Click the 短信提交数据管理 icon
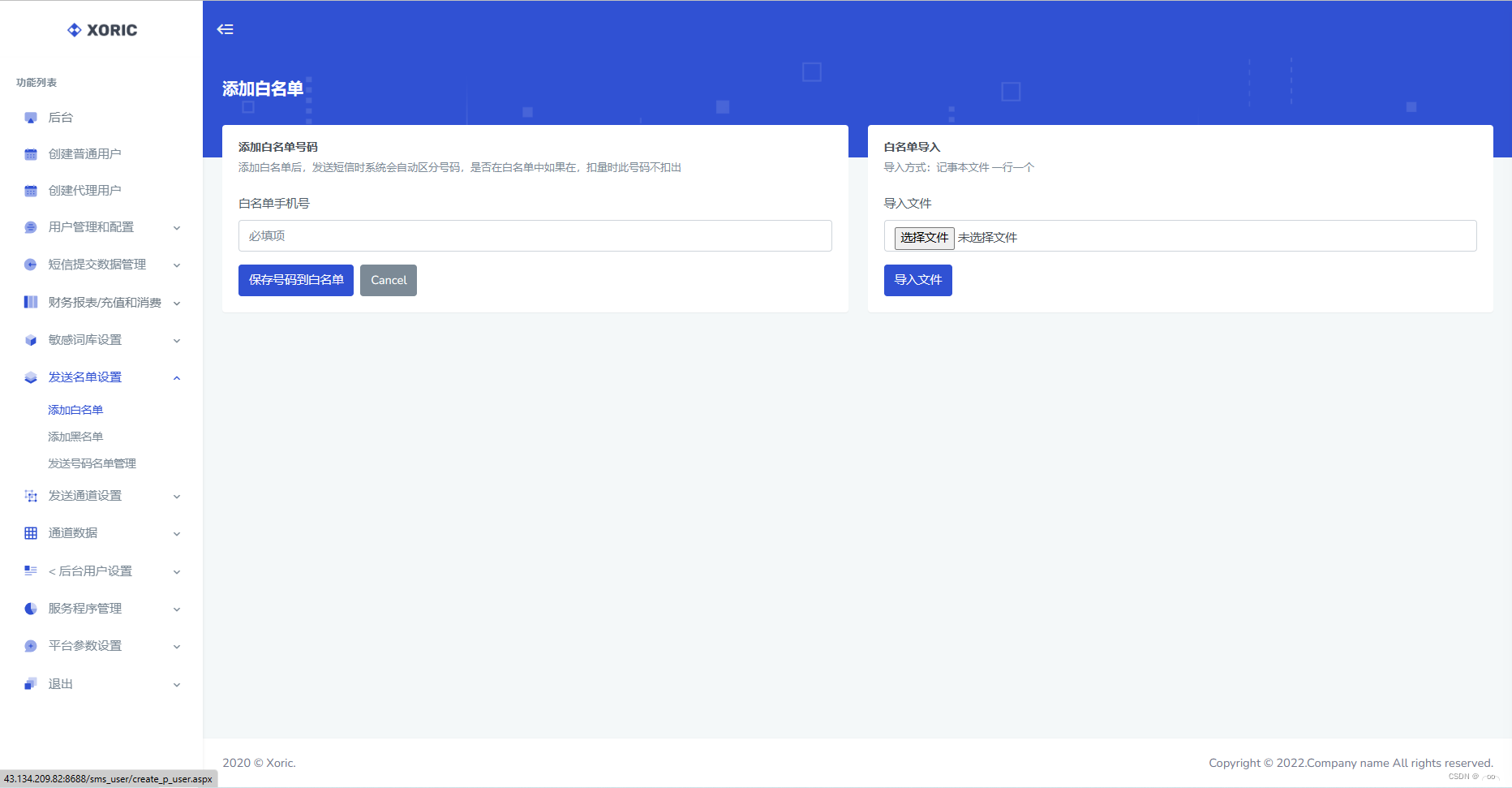The image size is (1512, 788). (31, 265)
